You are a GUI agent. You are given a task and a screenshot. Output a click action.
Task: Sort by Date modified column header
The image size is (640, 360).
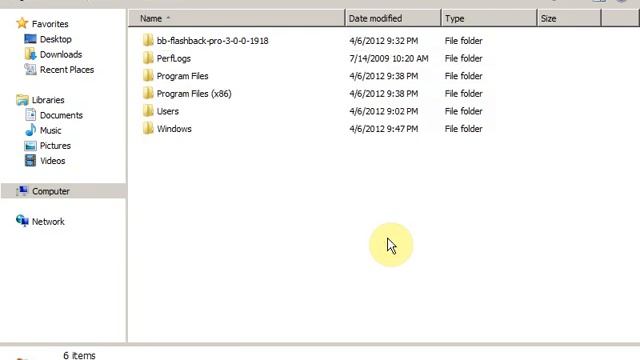[x=393, y=18]
